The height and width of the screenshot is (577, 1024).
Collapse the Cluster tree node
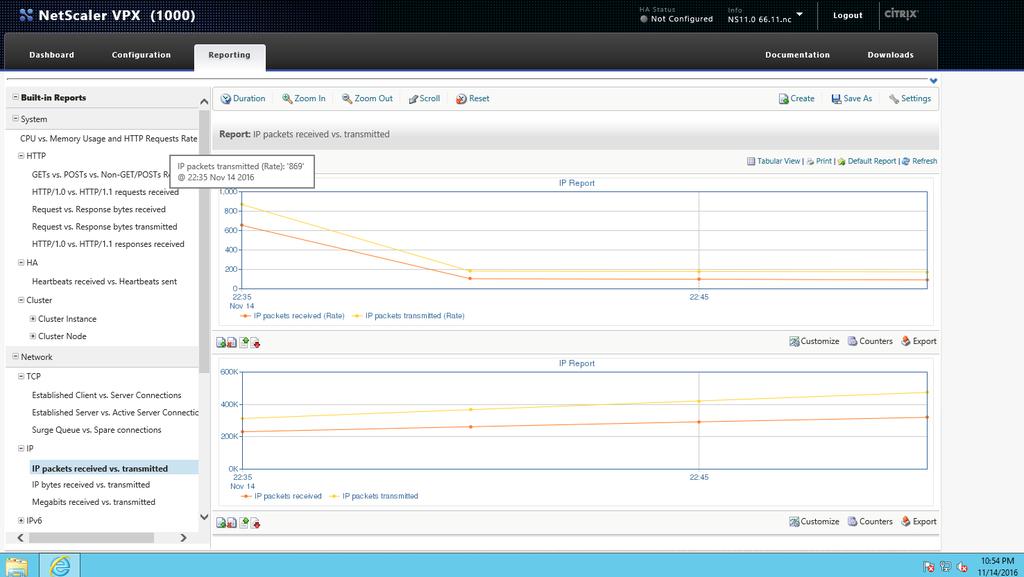click(21, 300)
